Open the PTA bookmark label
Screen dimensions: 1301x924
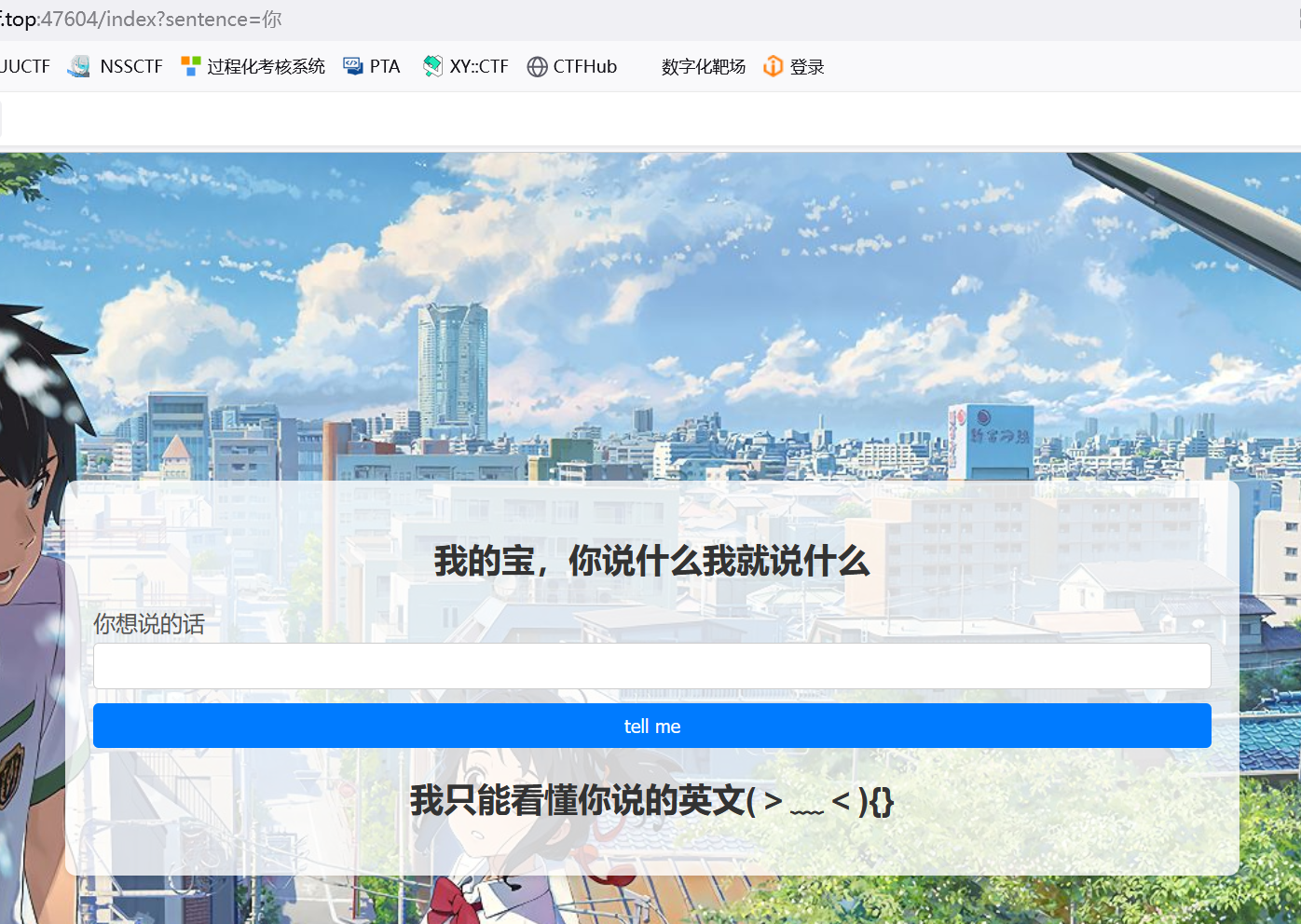385,66
